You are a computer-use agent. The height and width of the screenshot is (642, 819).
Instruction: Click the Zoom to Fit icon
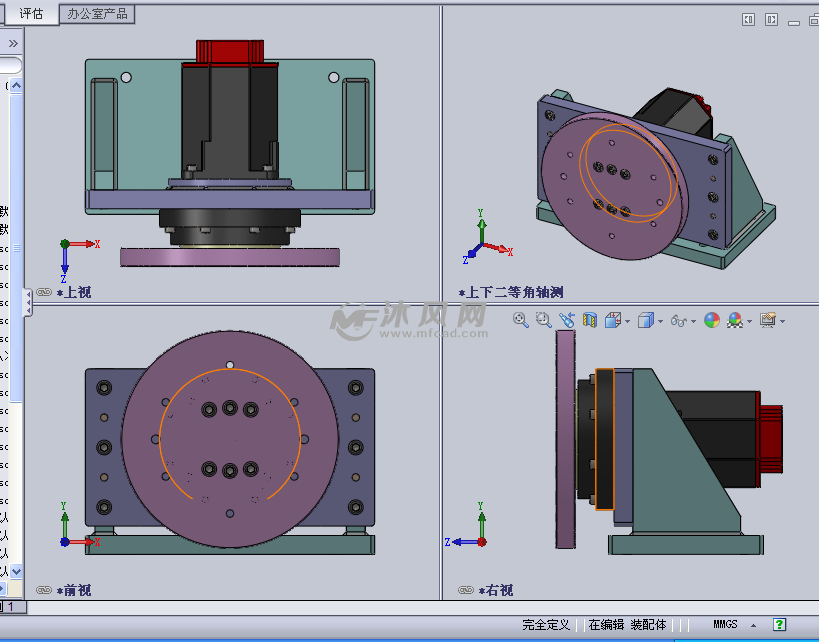[520, 320]
